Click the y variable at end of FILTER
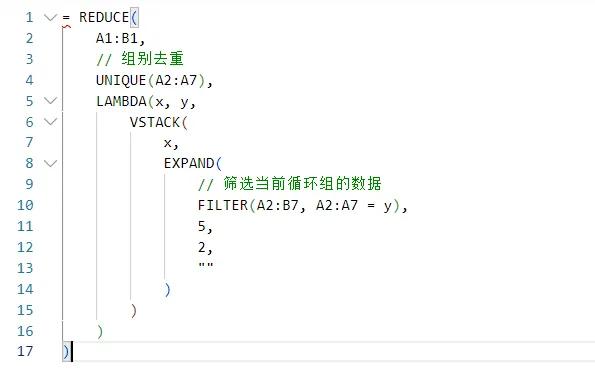595x376 pixels. point(387,206)
